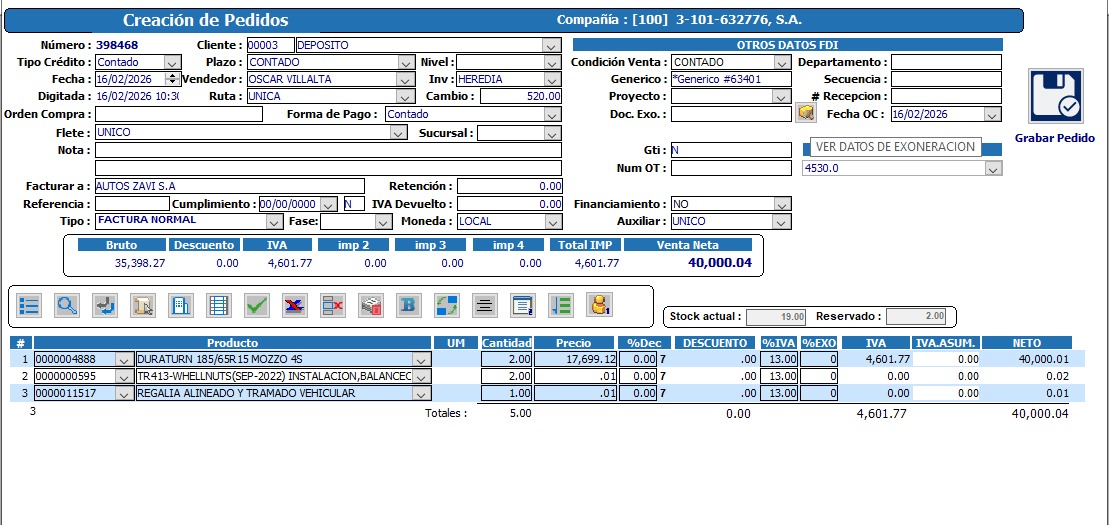
Task: Open the Condición Venta dropdown
Action: click(x=782, y=63)
